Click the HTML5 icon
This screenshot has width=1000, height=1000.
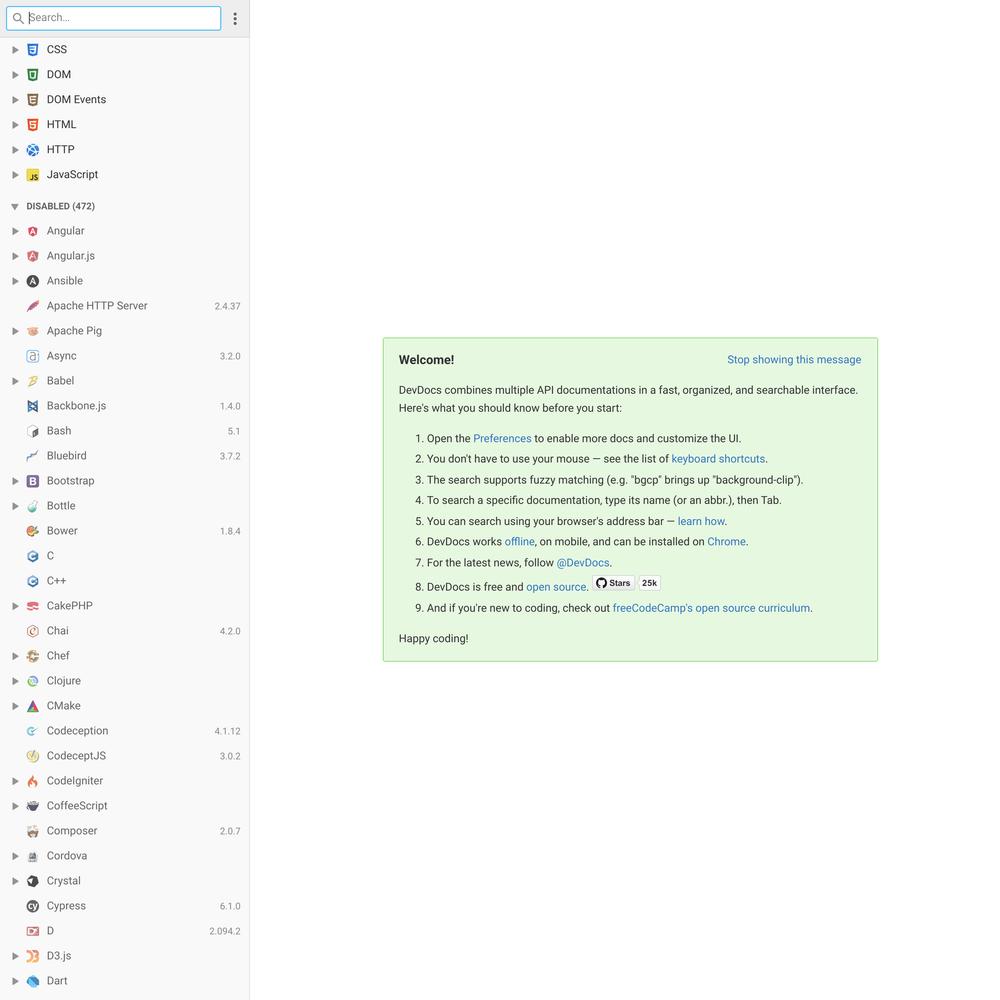coord(33,124)
